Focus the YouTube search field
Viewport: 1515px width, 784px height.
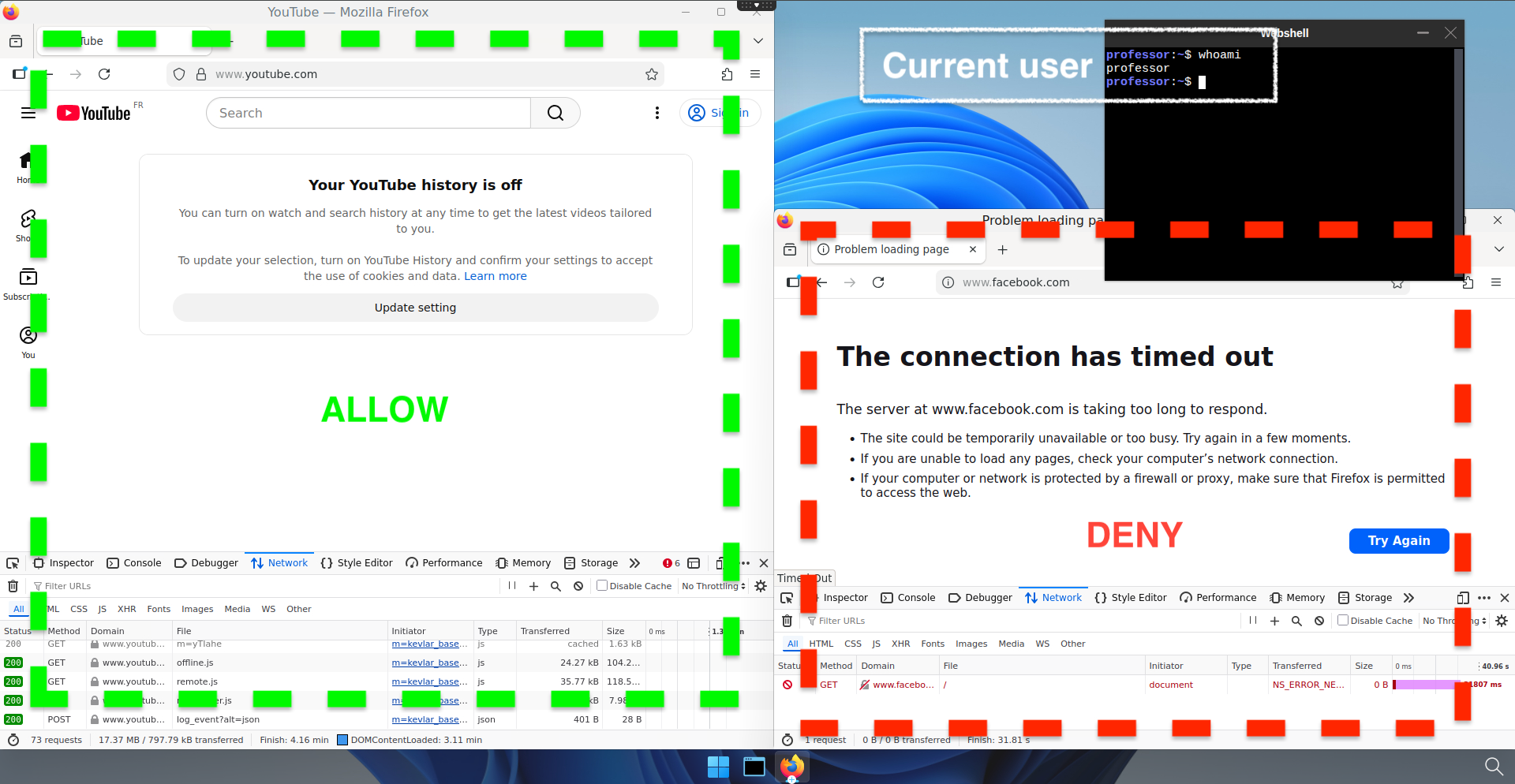point(368,113)
